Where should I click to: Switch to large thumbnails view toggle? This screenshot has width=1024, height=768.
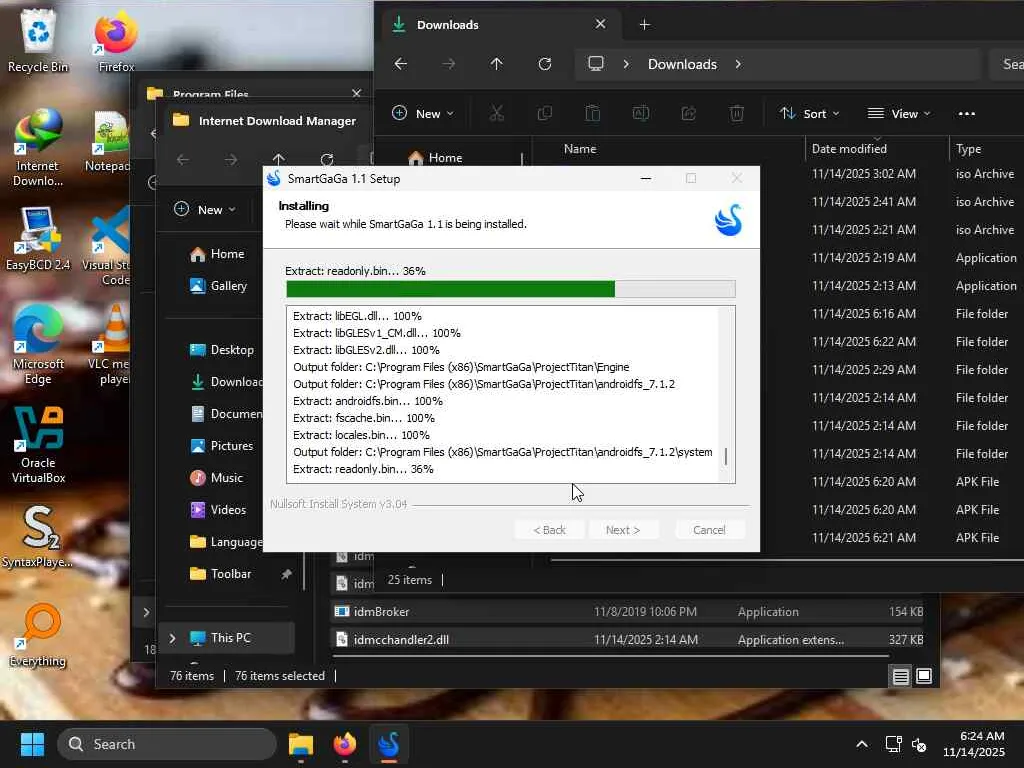[x=924, y=677]
